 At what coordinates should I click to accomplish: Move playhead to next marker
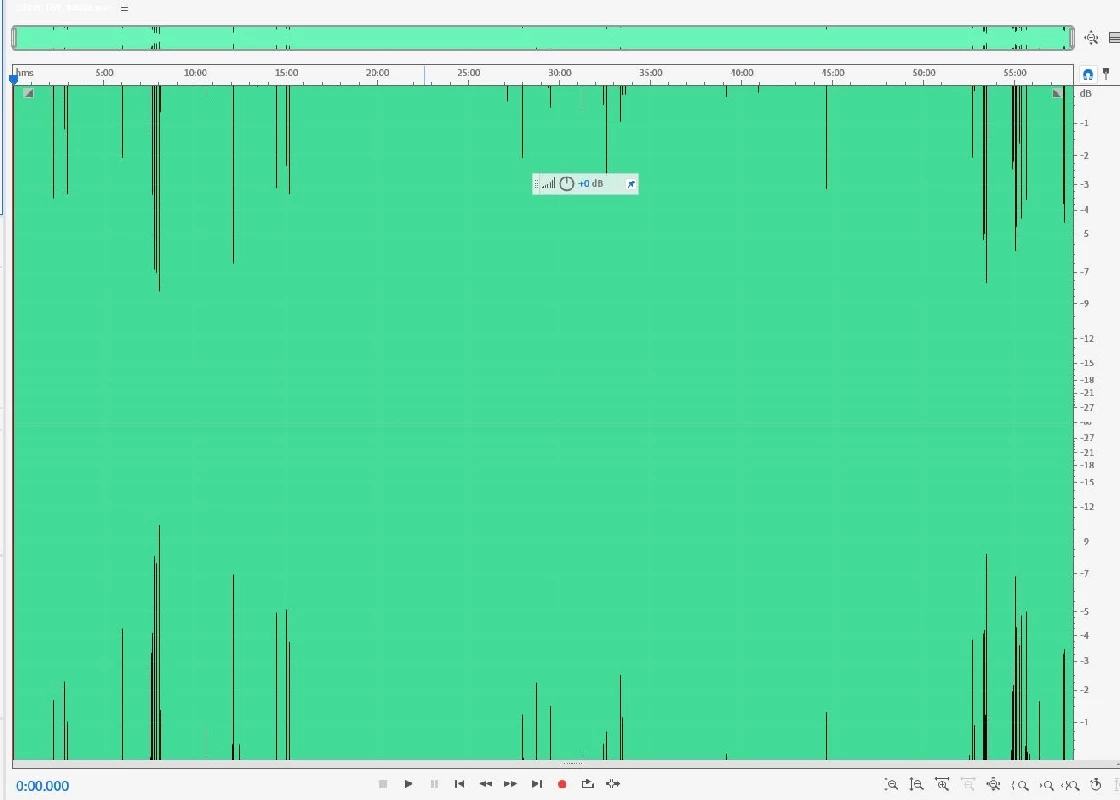click(x=536, y=784)
